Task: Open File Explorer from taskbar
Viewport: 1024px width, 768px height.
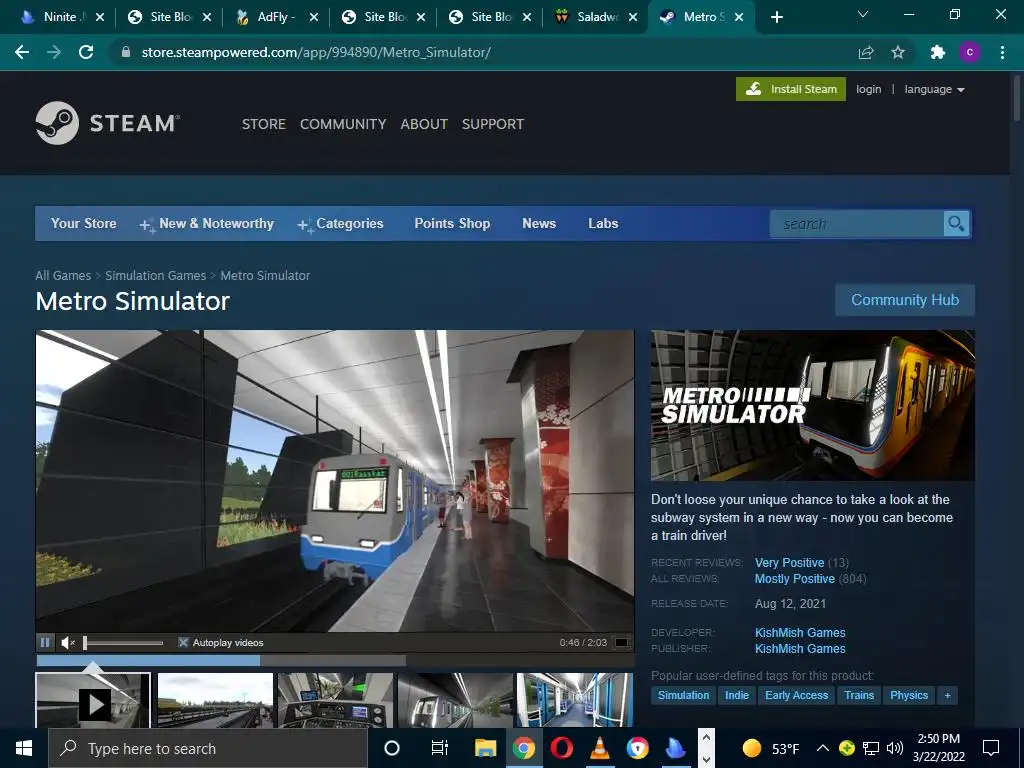Action: (485, 748)
